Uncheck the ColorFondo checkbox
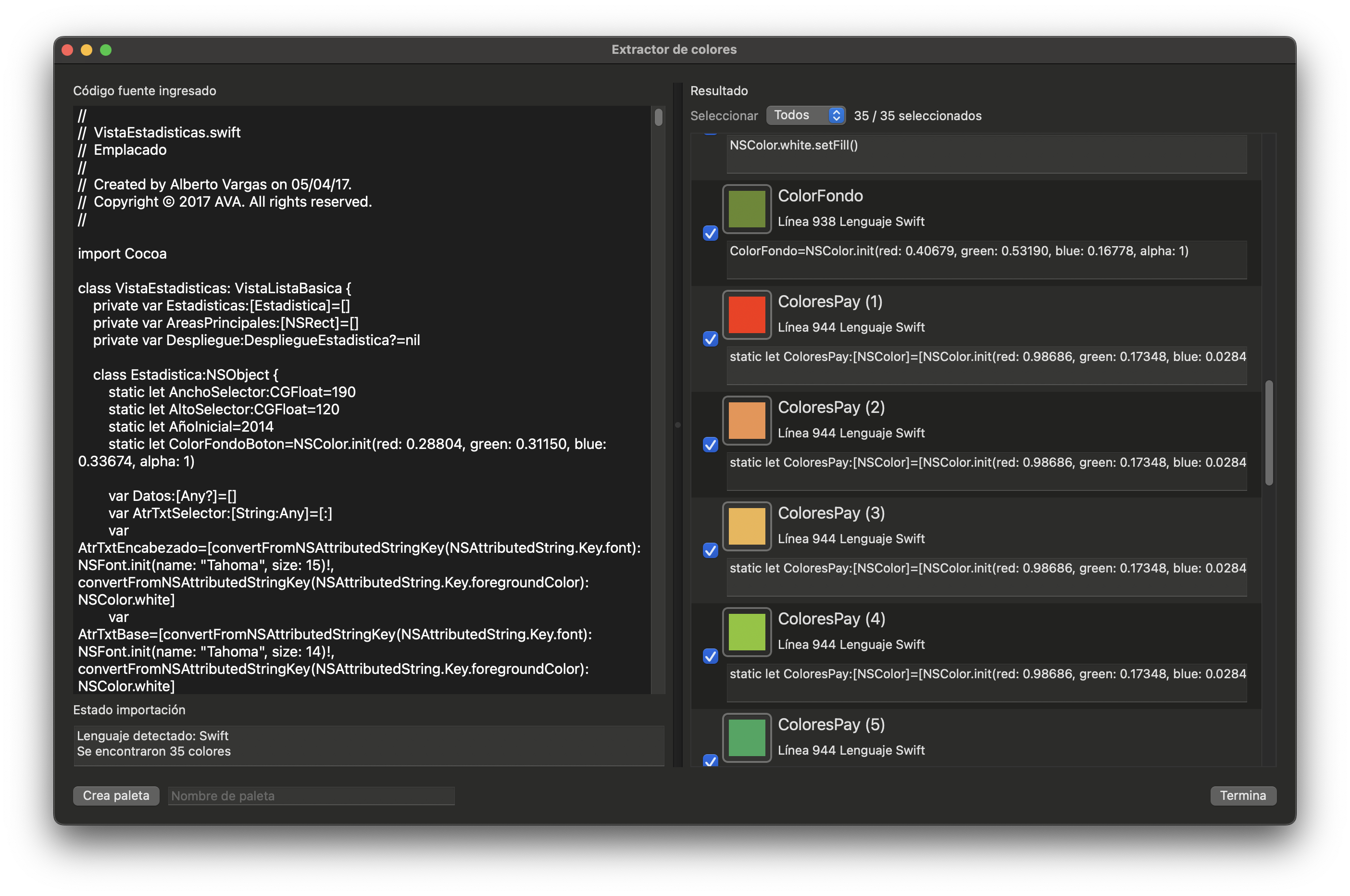The height and width of the screenshot is (896, 1350). coord(710,233)
